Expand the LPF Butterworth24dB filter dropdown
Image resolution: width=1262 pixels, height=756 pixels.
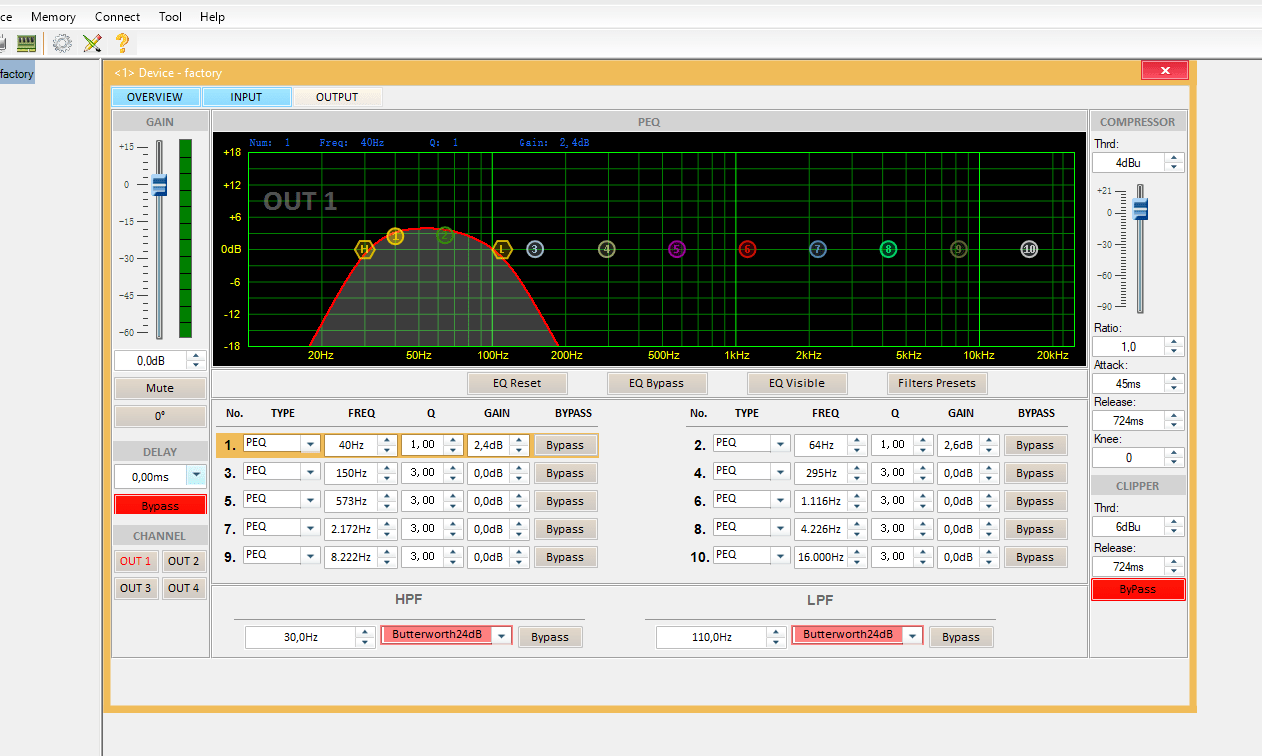[x=913, y=636]
